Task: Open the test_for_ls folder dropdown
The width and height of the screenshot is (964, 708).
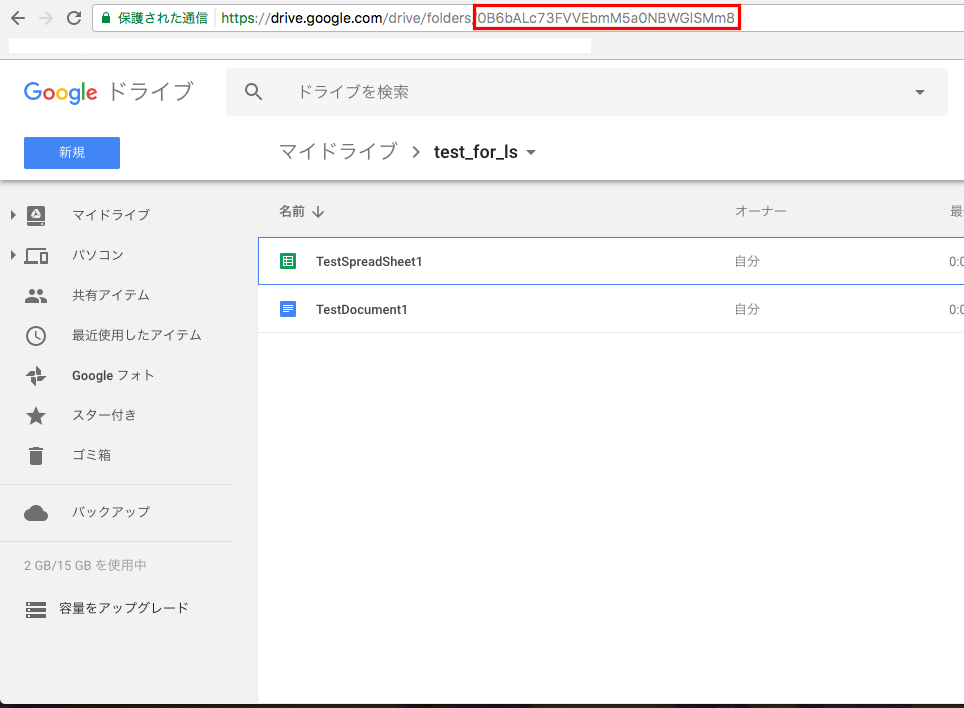Action: (531, 153)
